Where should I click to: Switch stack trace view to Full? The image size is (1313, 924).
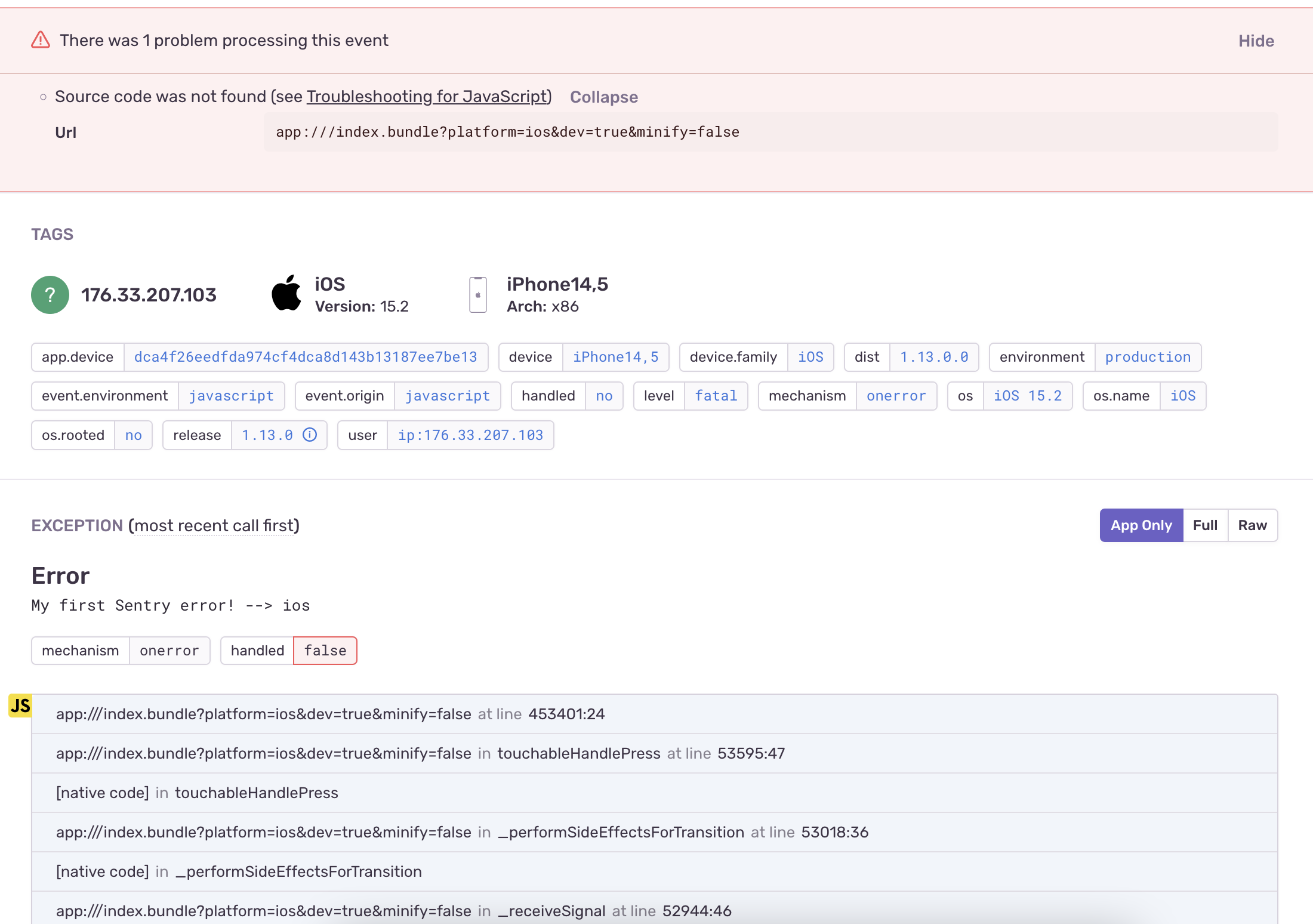tap(1205, 525)
